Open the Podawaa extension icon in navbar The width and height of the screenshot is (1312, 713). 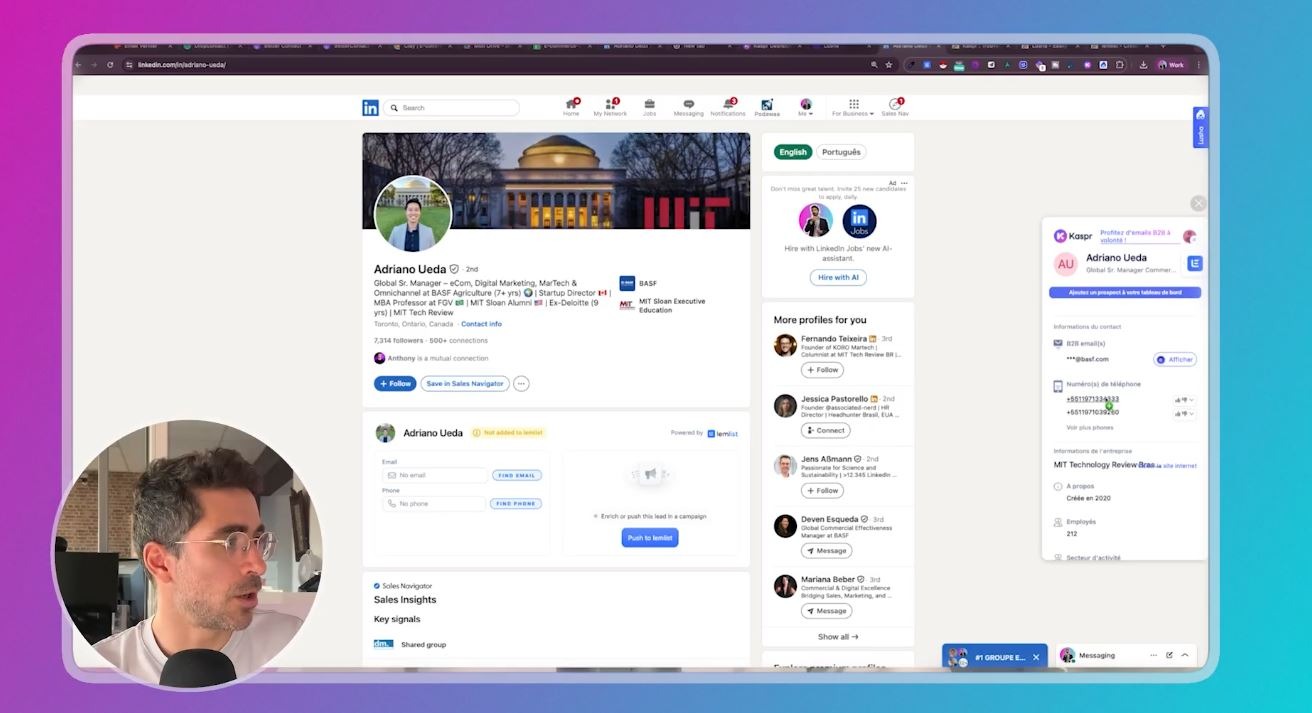tap(767, 107)
